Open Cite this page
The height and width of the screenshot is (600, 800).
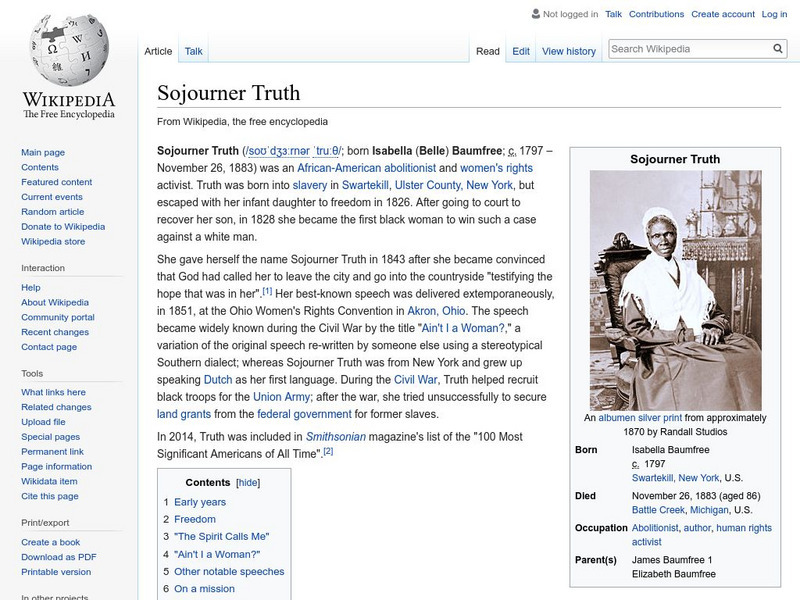[49, 495]
